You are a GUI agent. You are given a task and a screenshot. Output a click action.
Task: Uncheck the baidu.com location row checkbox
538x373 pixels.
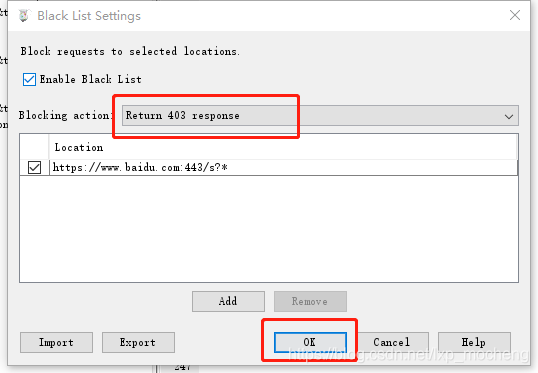coord(34,168)
